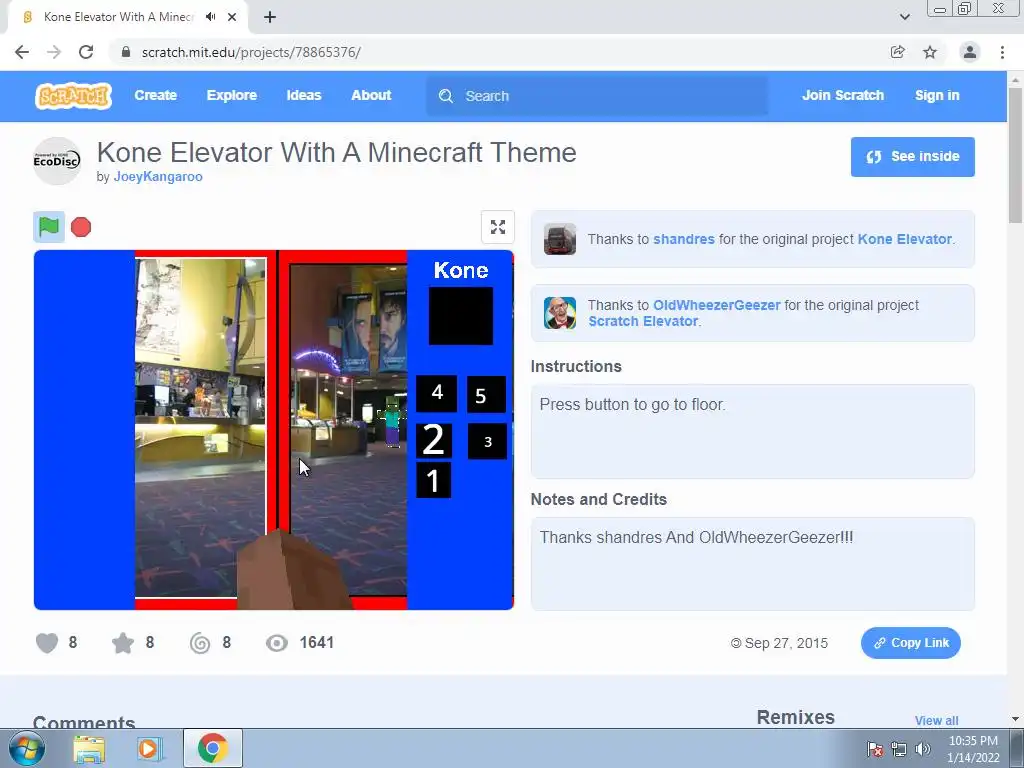
Task: Select elevator floor 5 button
Action: click(486, 394)
